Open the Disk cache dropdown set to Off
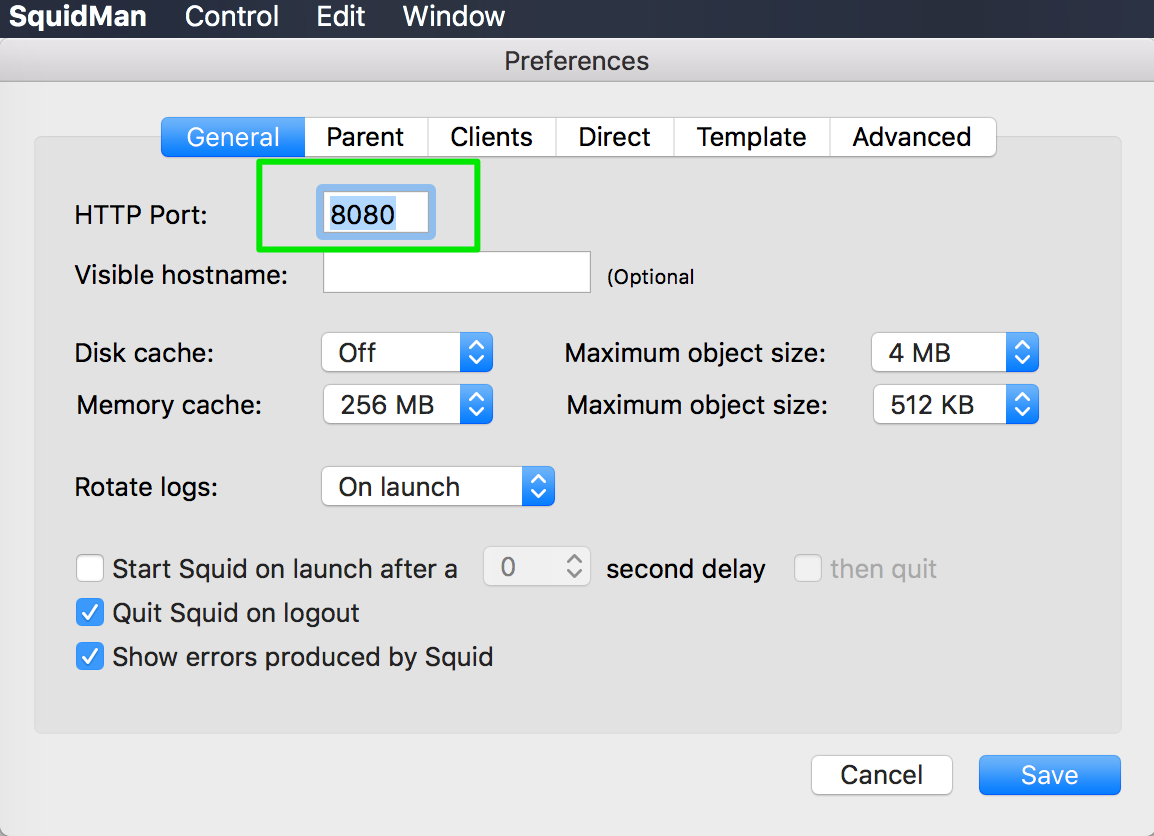 (407, 353)
